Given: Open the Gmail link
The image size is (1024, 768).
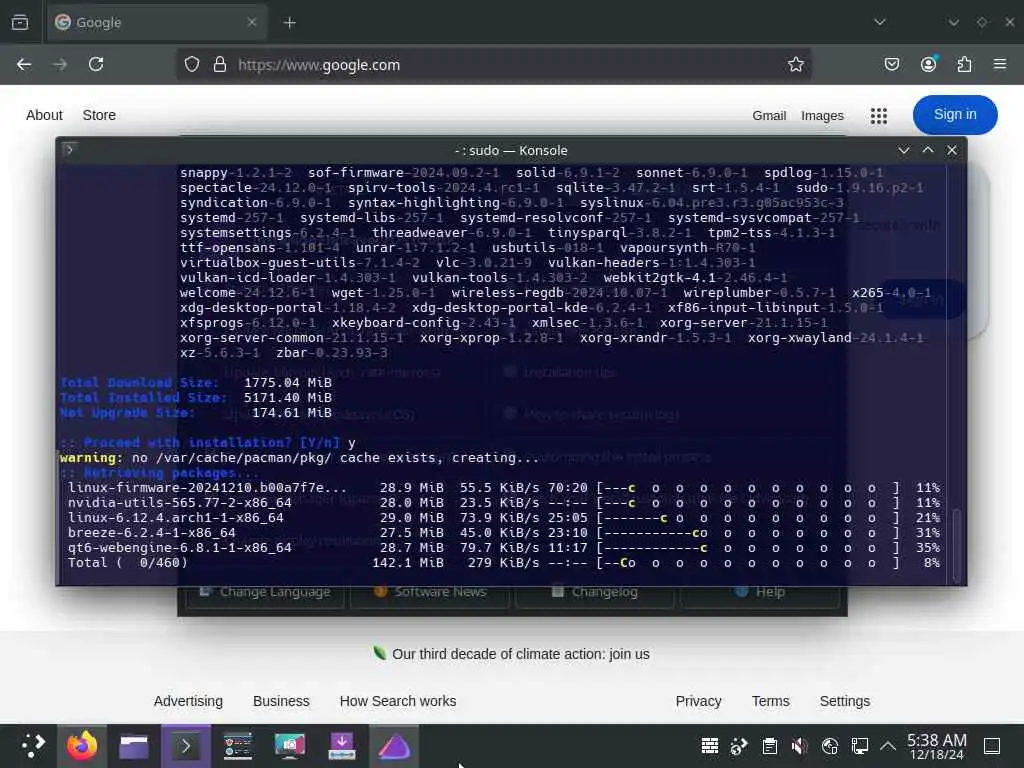Looking at the screenshot, I should tap(769, 116).
